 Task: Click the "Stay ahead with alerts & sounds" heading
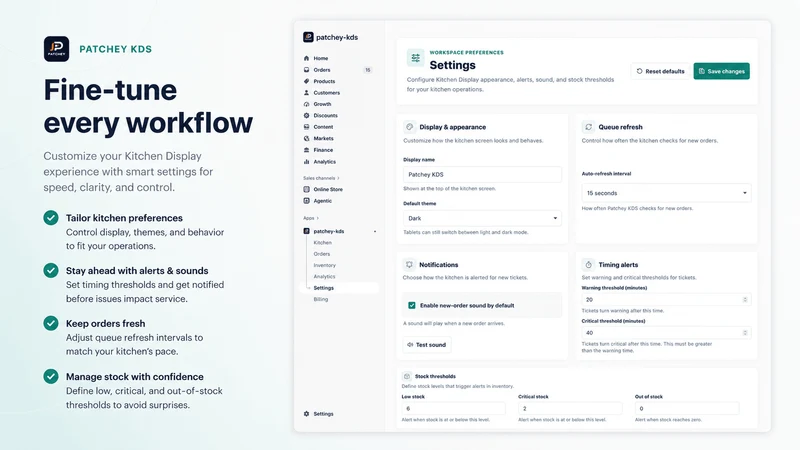pyautogui.click(x=137, y=271)
